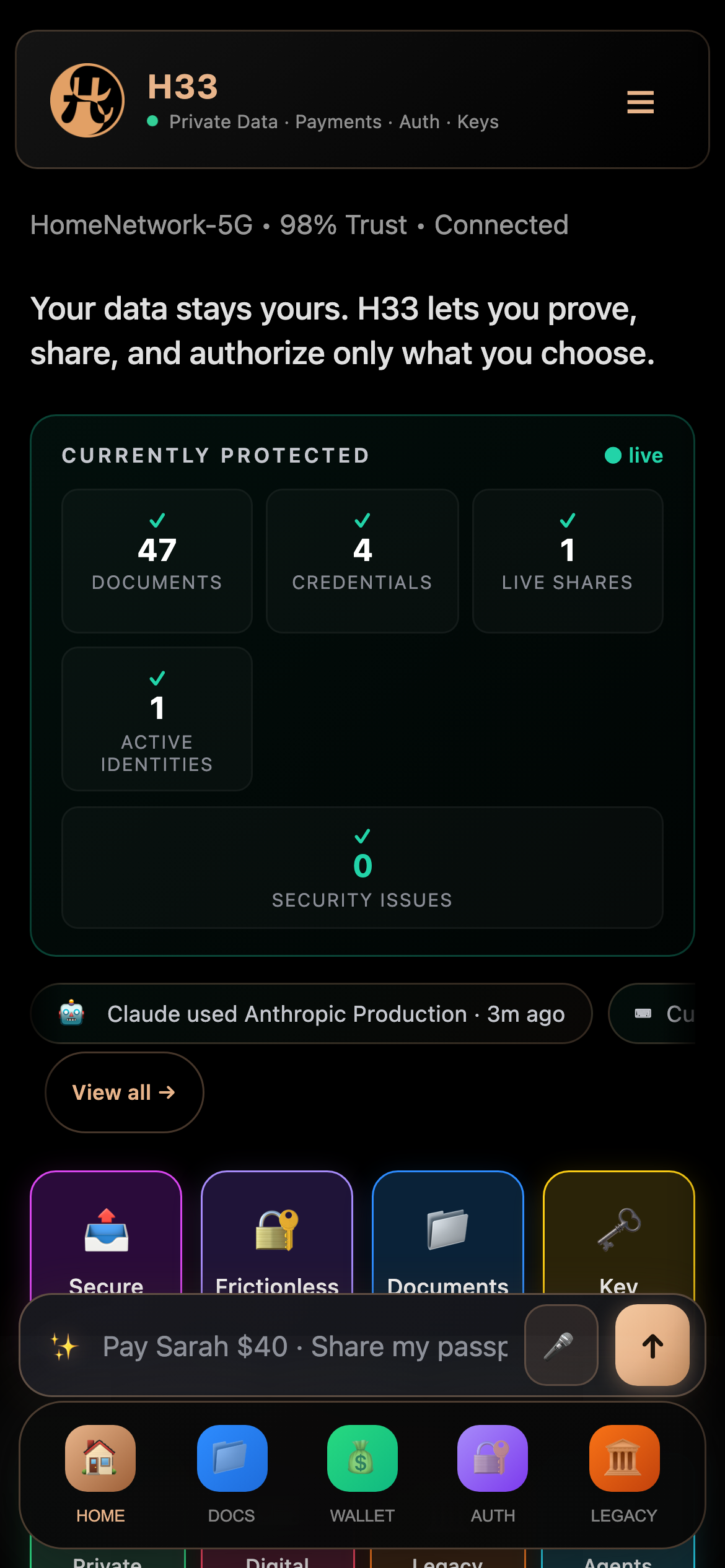Open the hamburger menu

tap(640, 102)
